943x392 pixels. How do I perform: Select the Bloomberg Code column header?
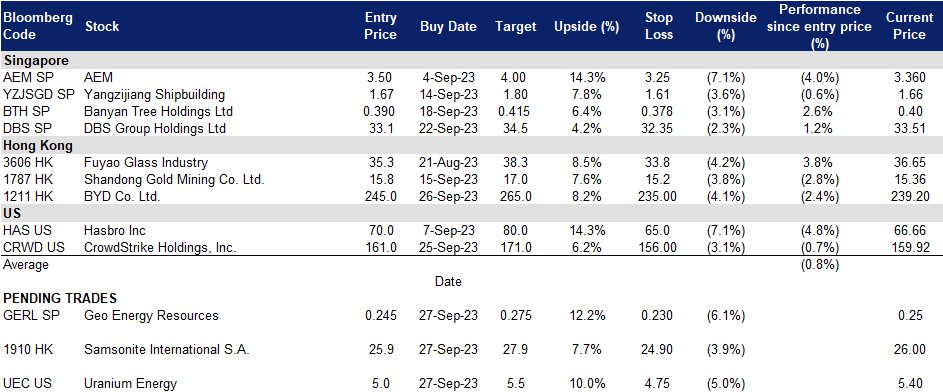point(38,26)
